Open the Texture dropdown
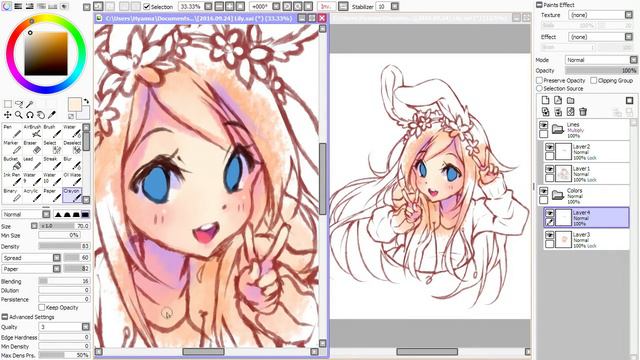640x360 pixels. click(629, 15)
